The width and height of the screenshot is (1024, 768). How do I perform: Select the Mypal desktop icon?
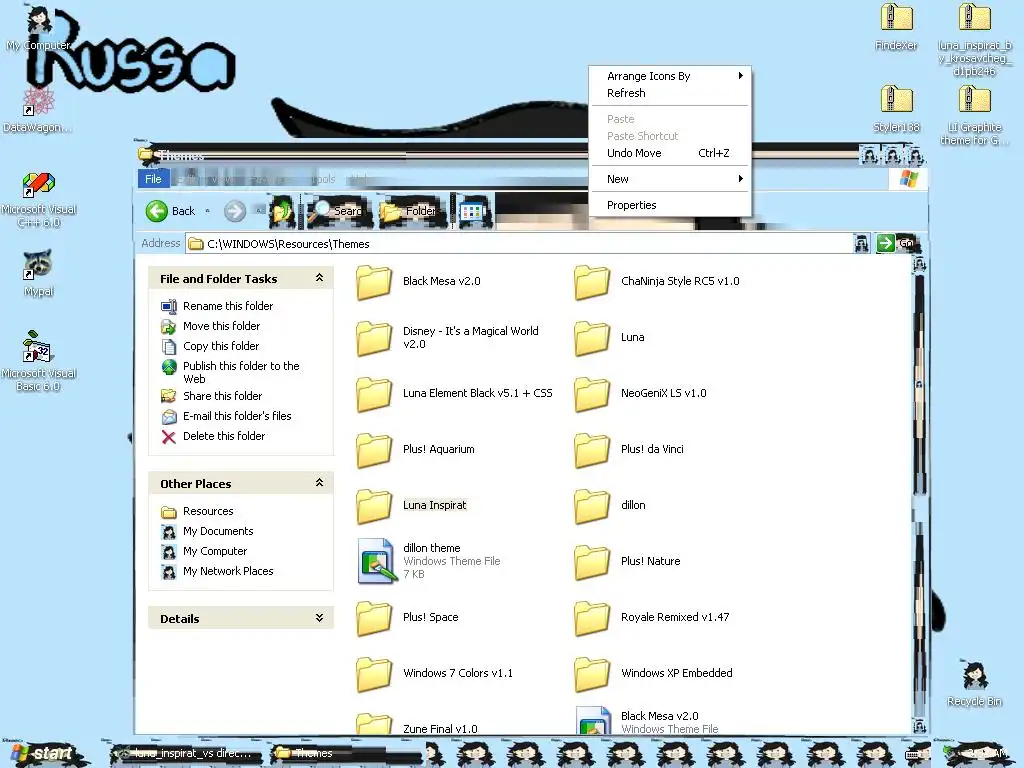click(x=39, y=273)
